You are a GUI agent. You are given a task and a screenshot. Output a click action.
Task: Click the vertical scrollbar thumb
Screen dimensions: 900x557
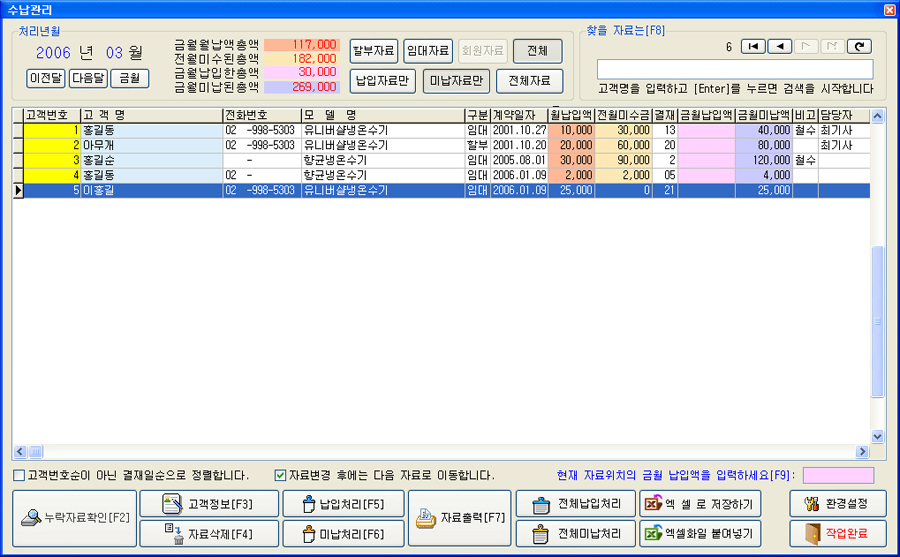point(877,322)
